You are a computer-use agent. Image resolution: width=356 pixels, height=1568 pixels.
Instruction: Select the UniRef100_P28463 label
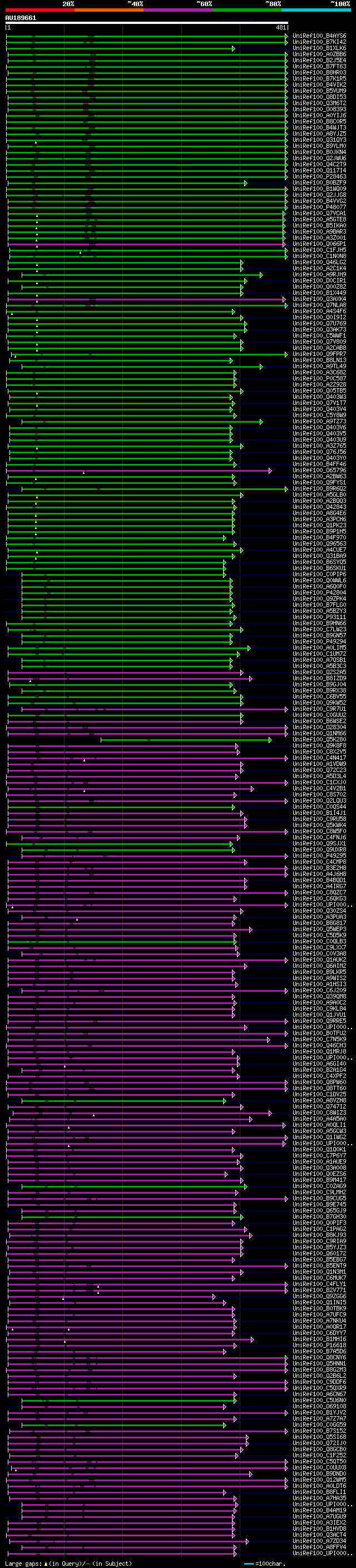pyautogui.click(x=319, y=176)
